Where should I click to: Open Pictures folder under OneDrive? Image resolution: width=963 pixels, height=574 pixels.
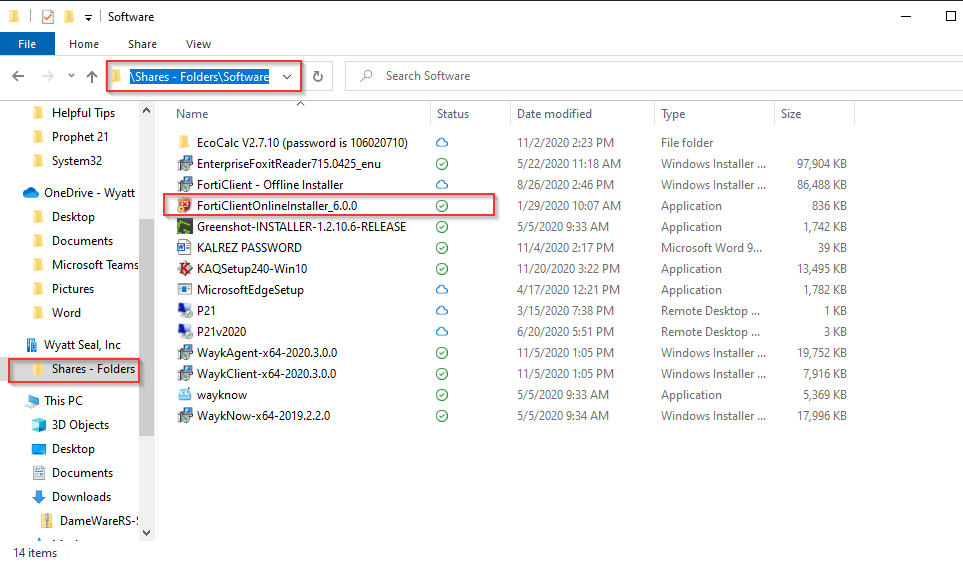[72, 289]
